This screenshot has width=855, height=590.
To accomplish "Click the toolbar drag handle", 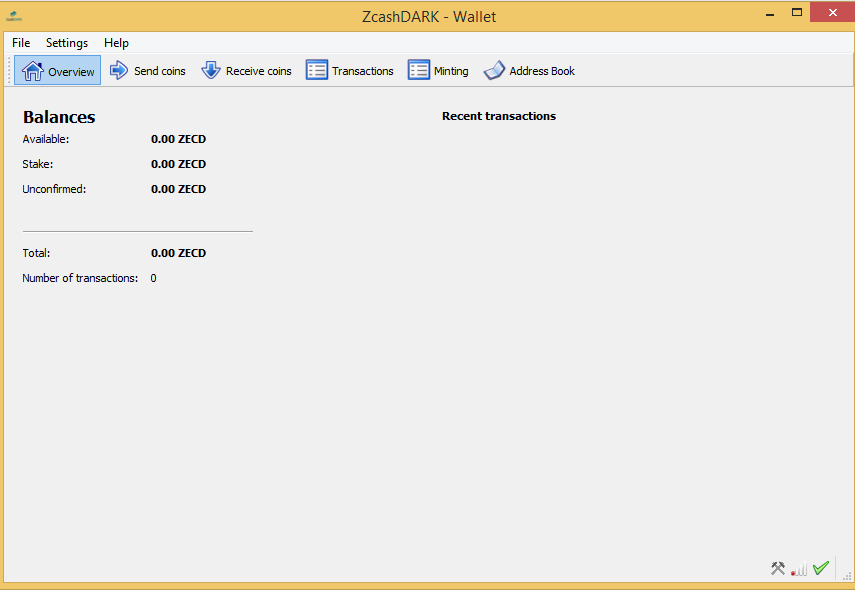I will click(x=9, y=70).
